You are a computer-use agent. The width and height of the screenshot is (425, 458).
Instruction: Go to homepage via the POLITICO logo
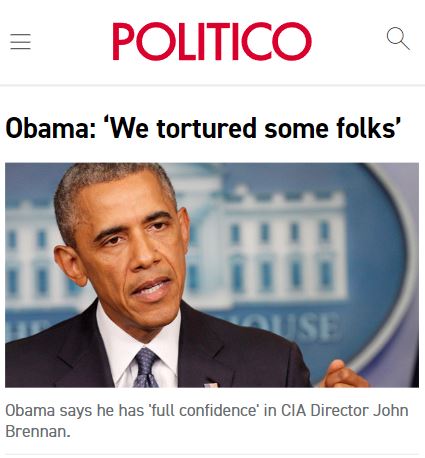click(x=212, y=41)
